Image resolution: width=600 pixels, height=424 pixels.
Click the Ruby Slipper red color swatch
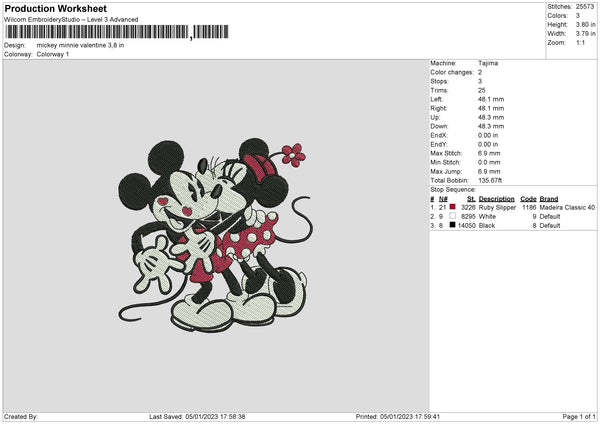pyautogui.click(x=453, y=207)
